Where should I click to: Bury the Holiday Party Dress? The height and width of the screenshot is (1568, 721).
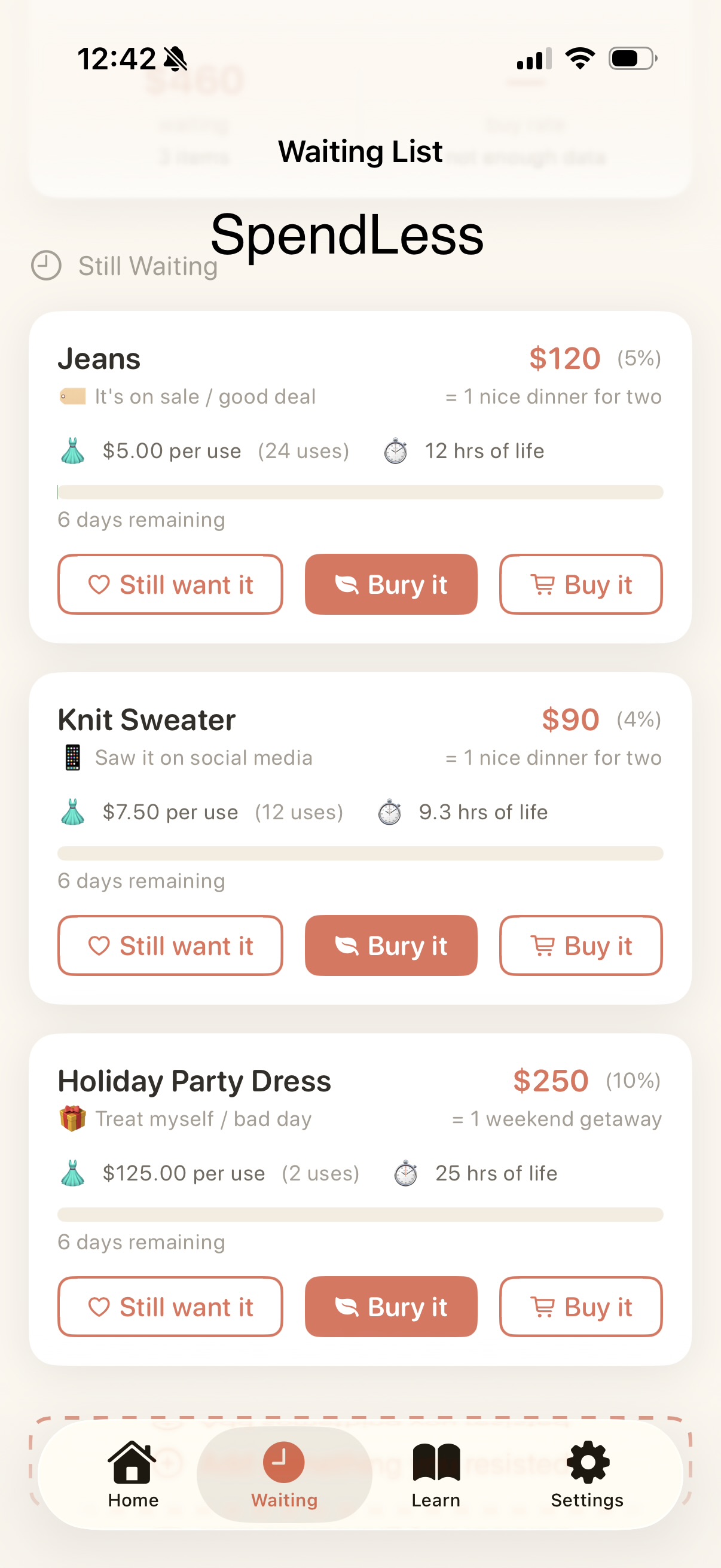[x=390, y=1306]
